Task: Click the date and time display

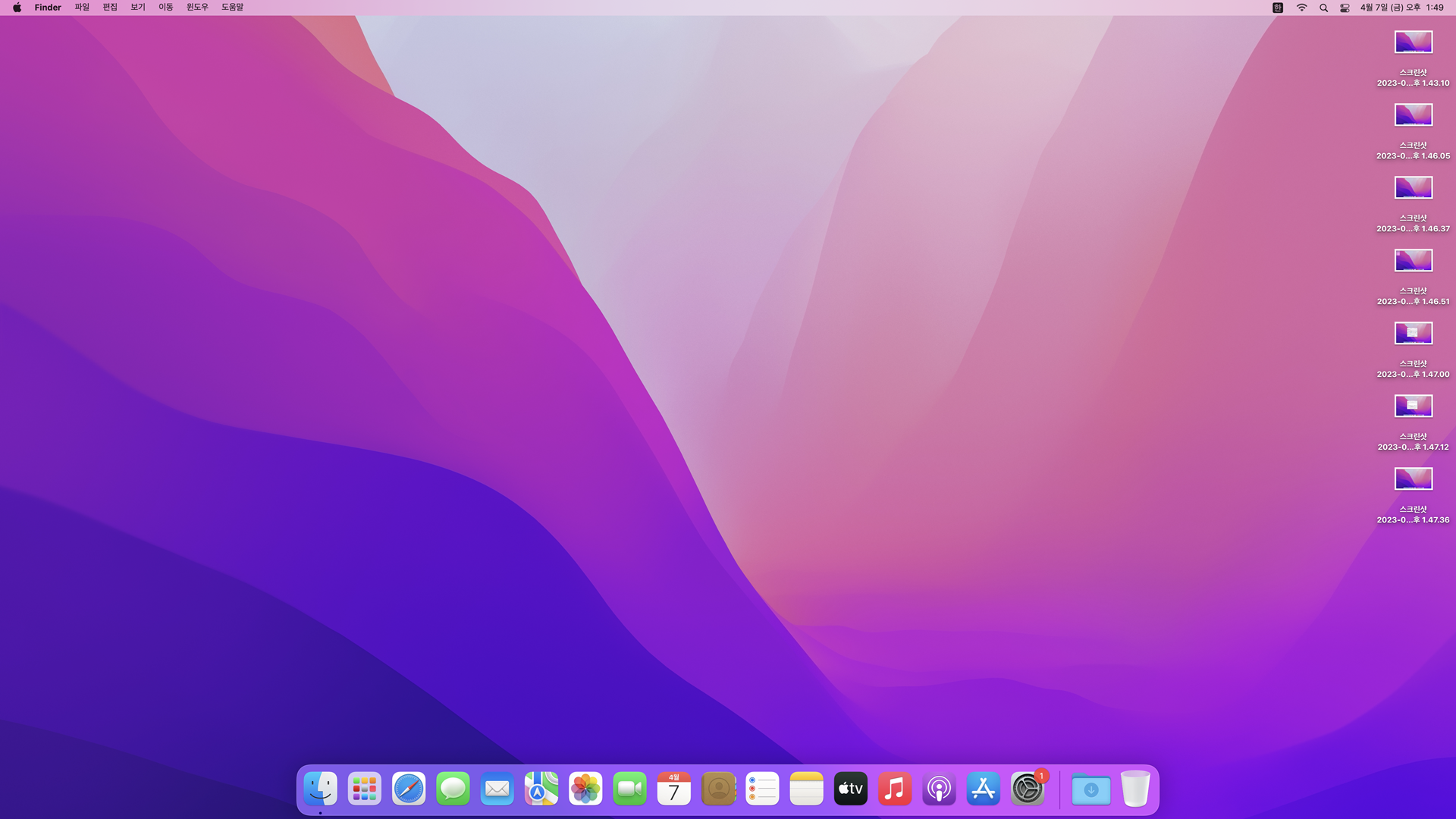Action: click(x=1401, y=8)
